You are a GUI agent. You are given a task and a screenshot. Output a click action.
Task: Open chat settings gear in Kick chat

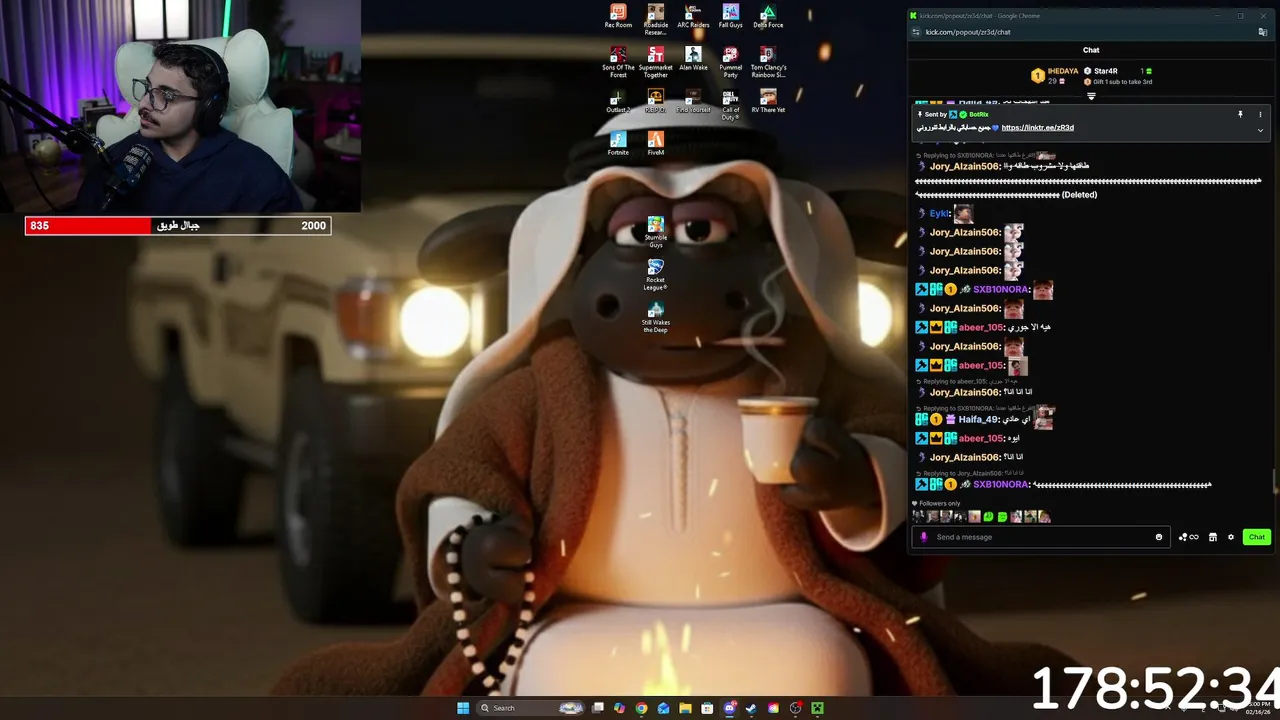click(1231, 537)
